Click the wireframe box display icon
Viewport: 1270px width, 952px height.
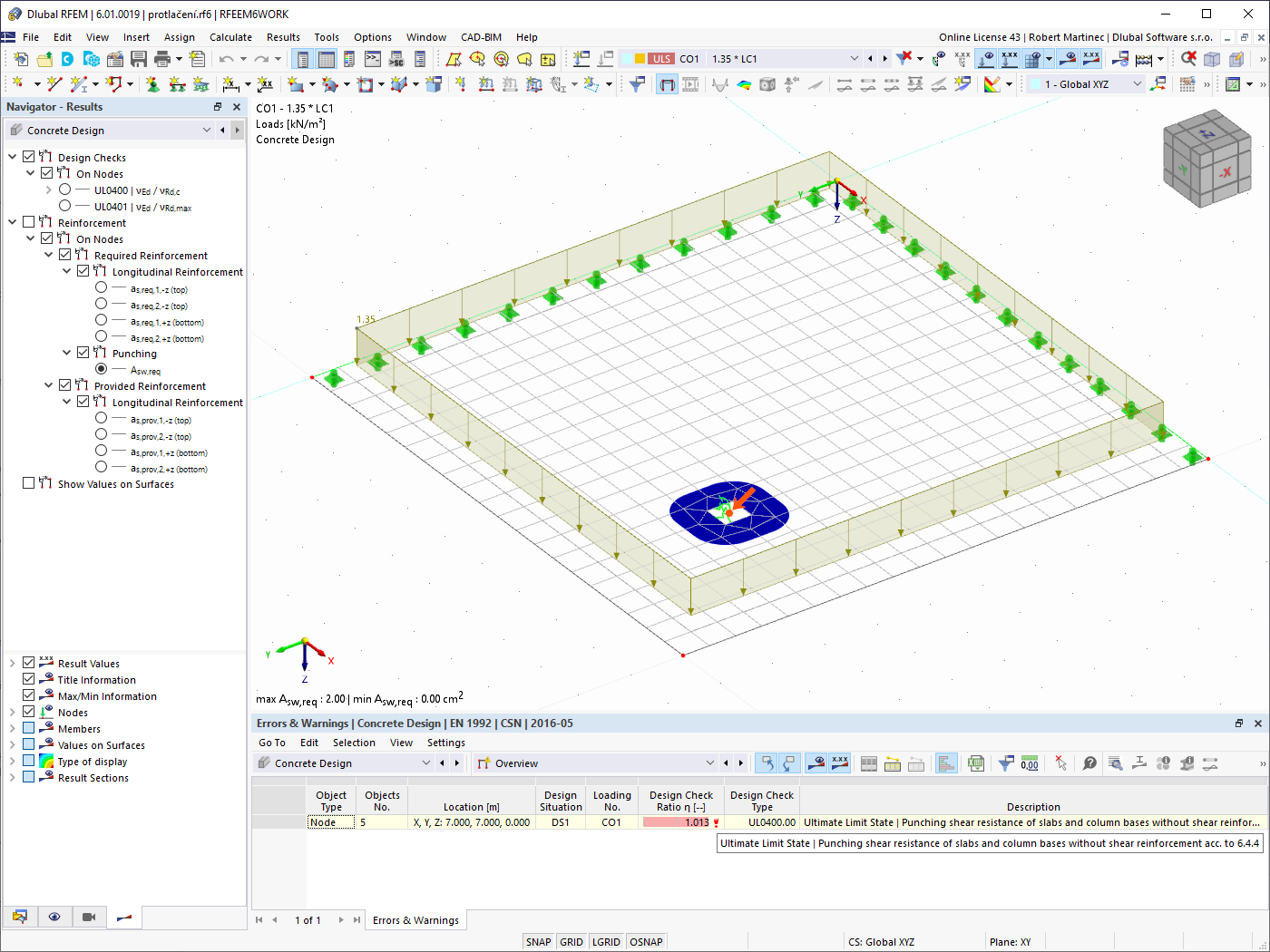pos(1212,59)
